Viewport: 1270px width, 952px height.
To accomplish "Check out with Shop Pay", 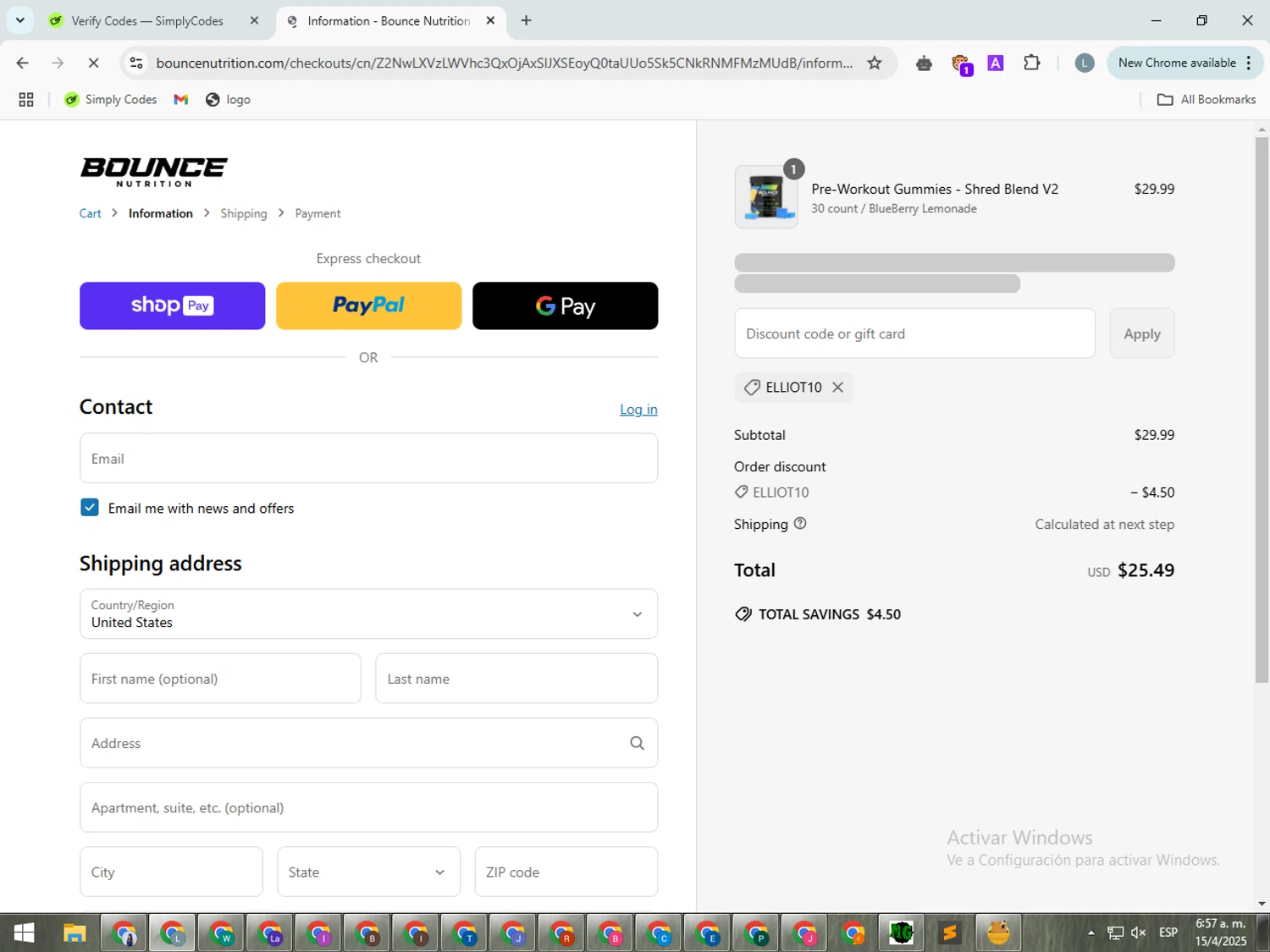I will pos(172,305).
